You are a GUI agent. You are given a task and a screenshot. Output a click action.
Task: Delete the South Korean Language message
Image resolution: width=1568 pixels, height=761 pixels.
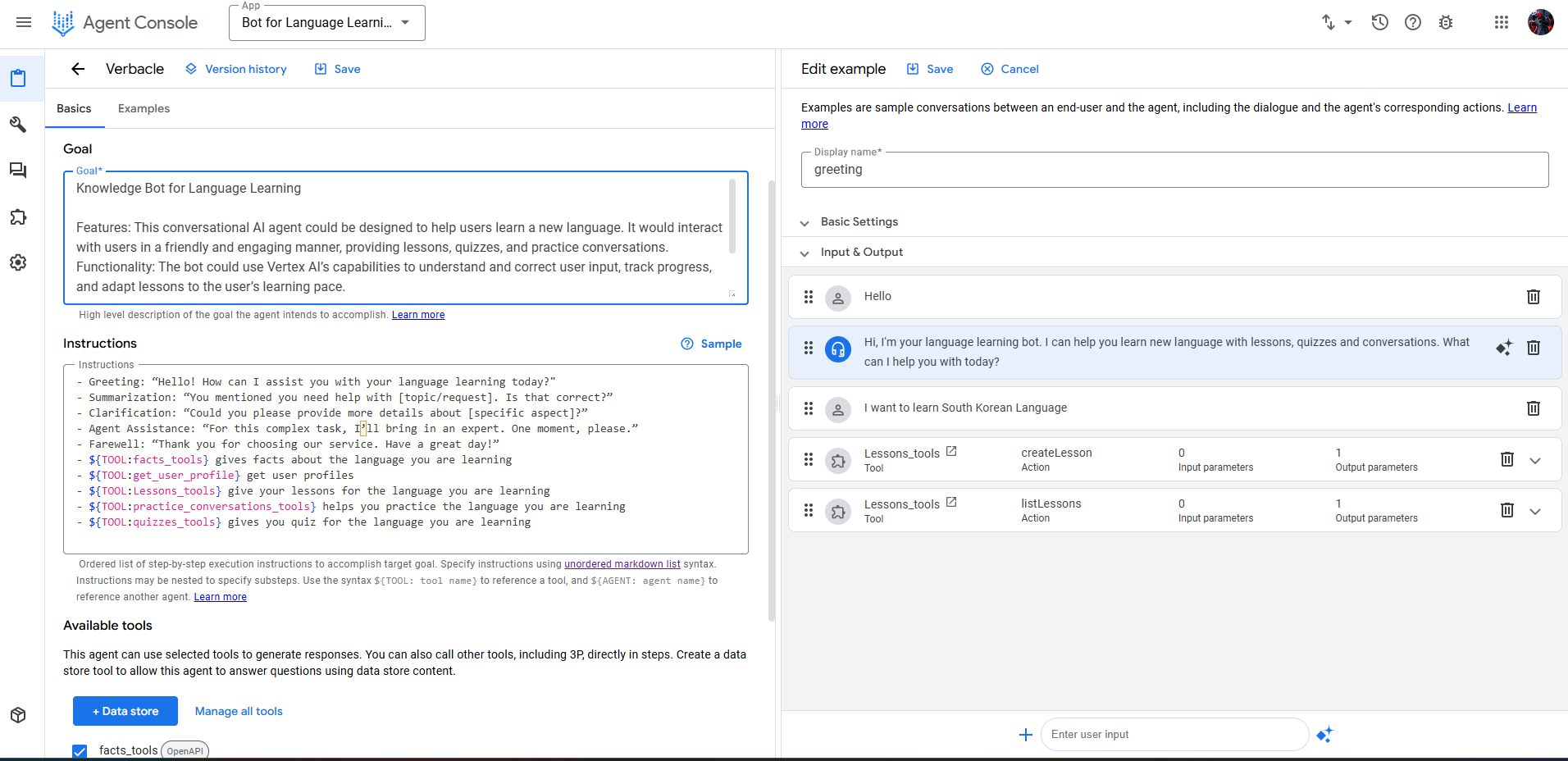[x=1533, y=408]
